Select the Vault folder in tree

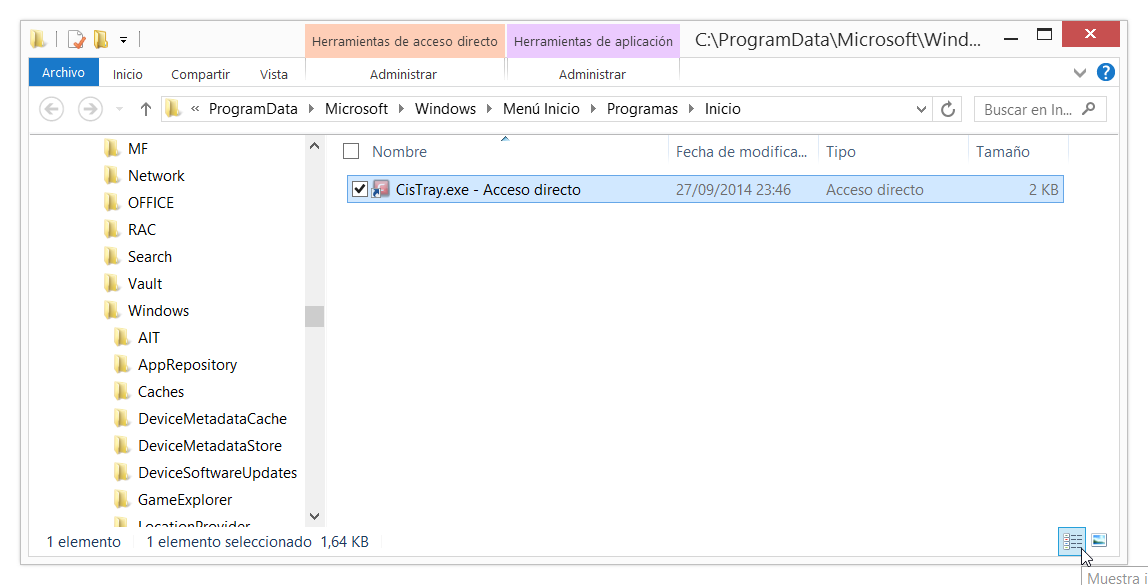[145, 284]
